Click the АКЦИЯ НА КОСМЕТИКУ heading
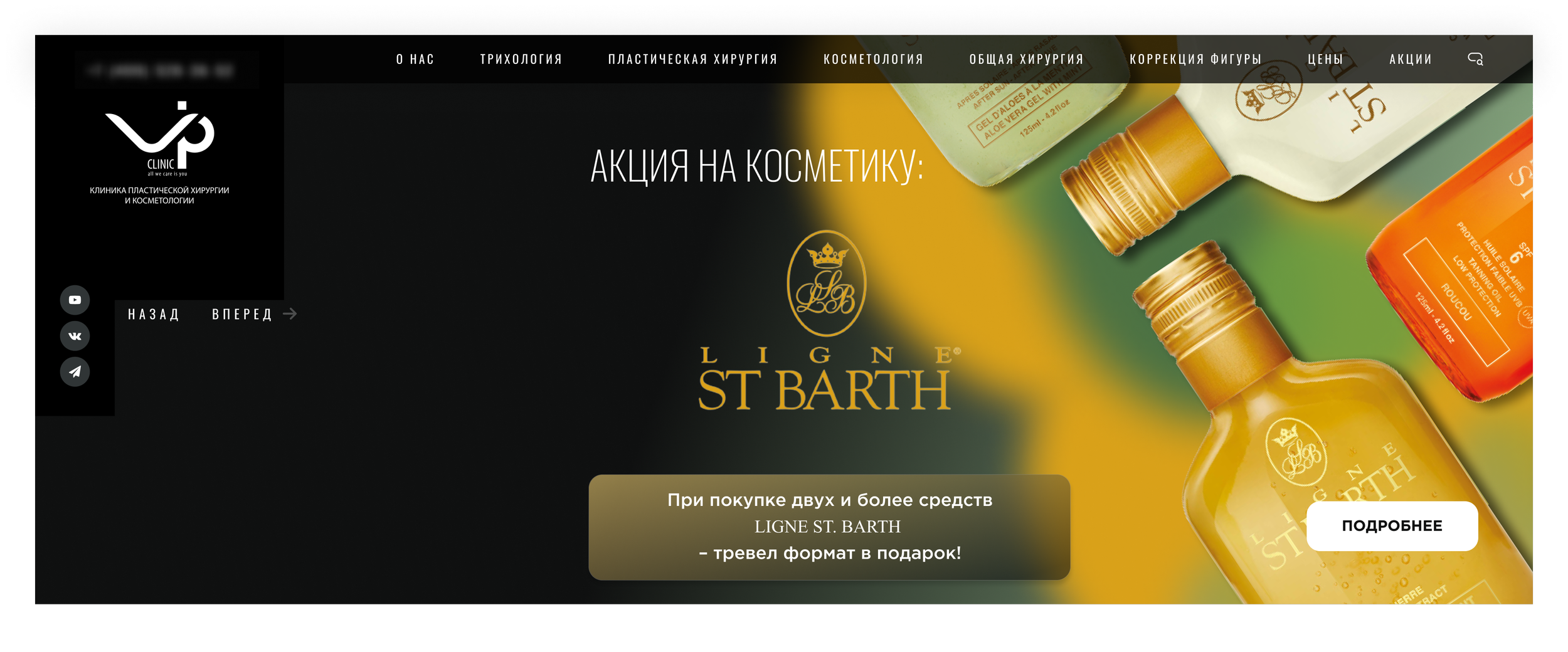The width and height of the screenshot is (1568, 652). pyautogui.click(x=757, y=166)
